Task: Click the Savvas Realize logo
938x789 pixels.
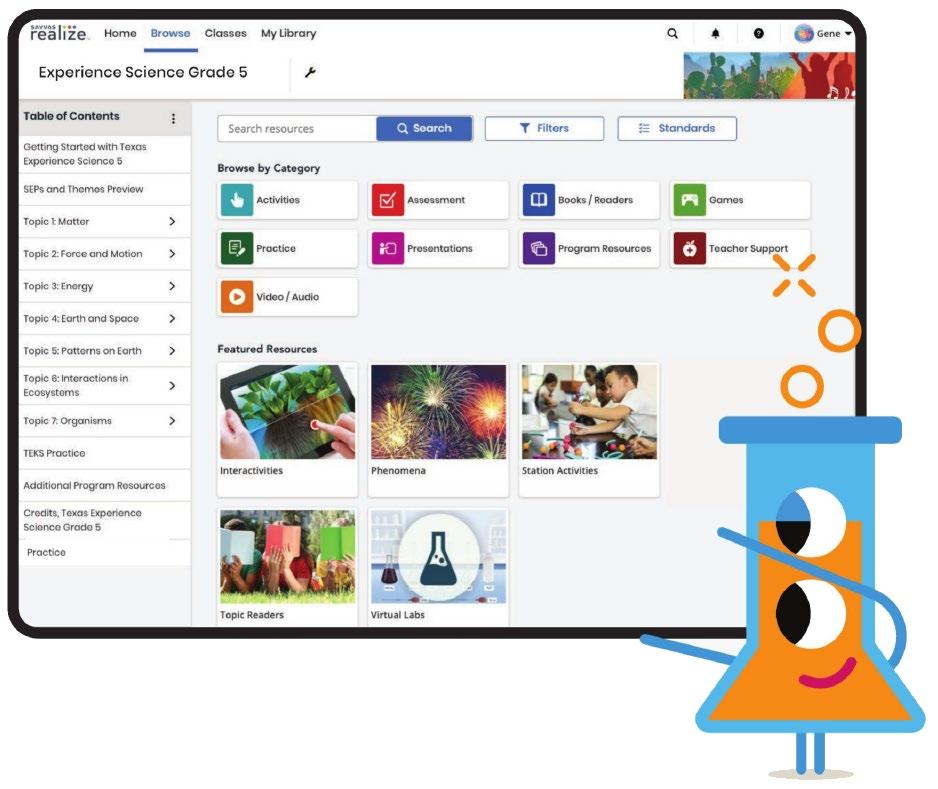Action: (x=59, y=33)
